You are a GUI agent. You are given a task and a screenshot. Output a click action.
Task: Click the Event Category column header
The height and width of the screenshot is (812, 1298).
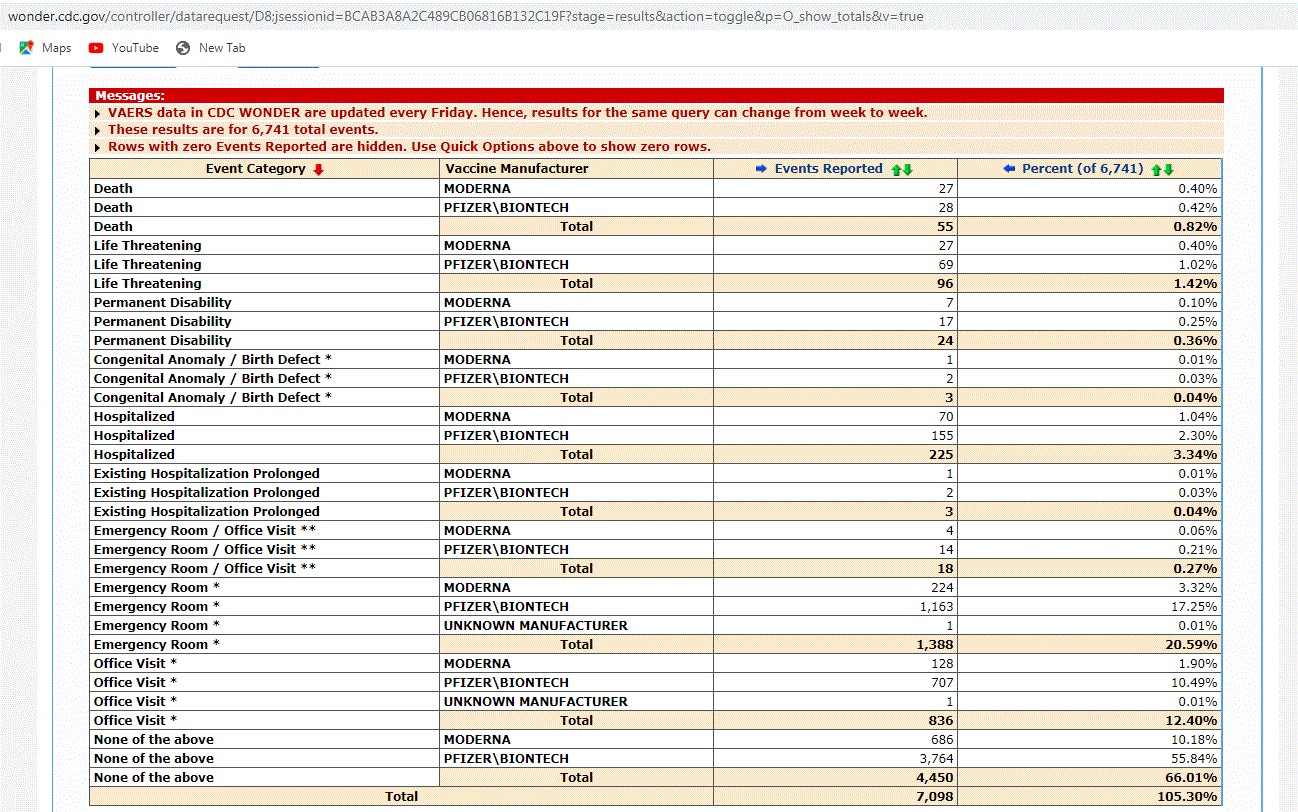[x=255, y=169]
